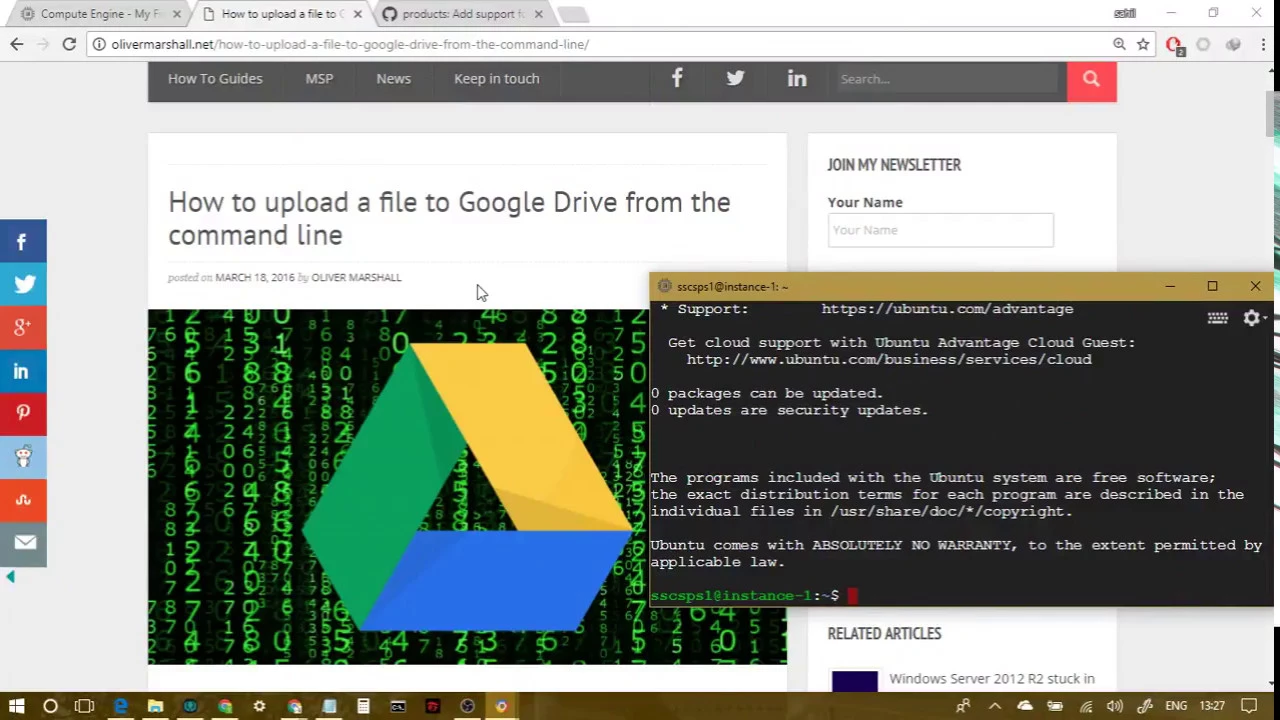Screen dimensions: 1280x720
Task: Click the browser address bar URL
Action: pyautogui.click(x=350, y=44)
